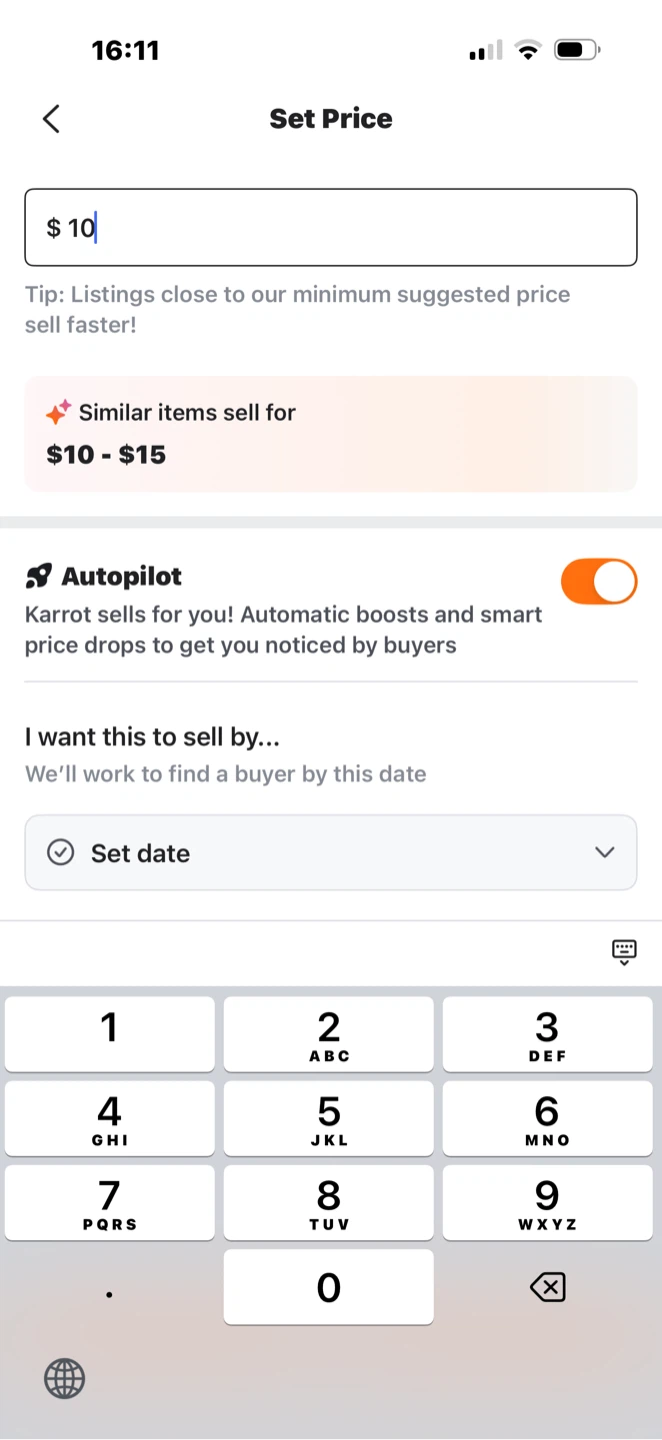This screenshot has width=662, height=1440.
Task: Tap the sparkle icon beside Similar items
Action: click(58, 412)
